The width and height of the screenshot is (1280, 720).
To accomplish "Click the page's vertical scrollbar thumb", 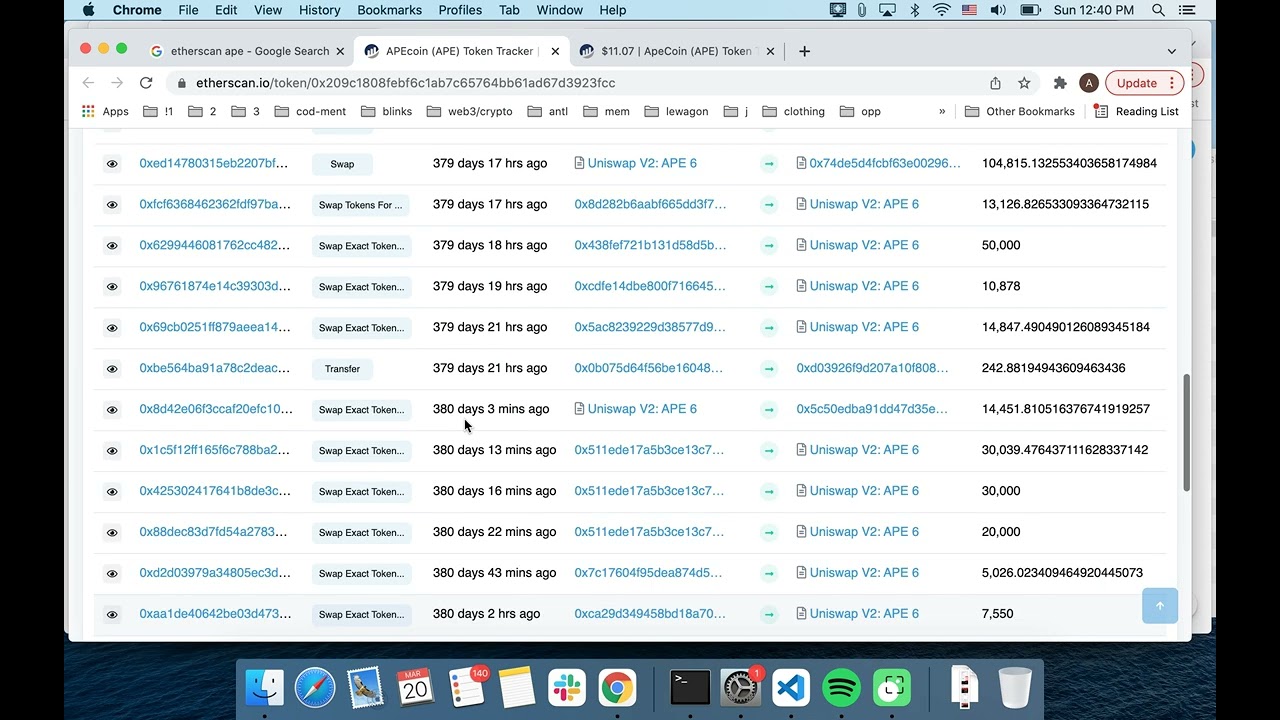I will (1187, 433).
